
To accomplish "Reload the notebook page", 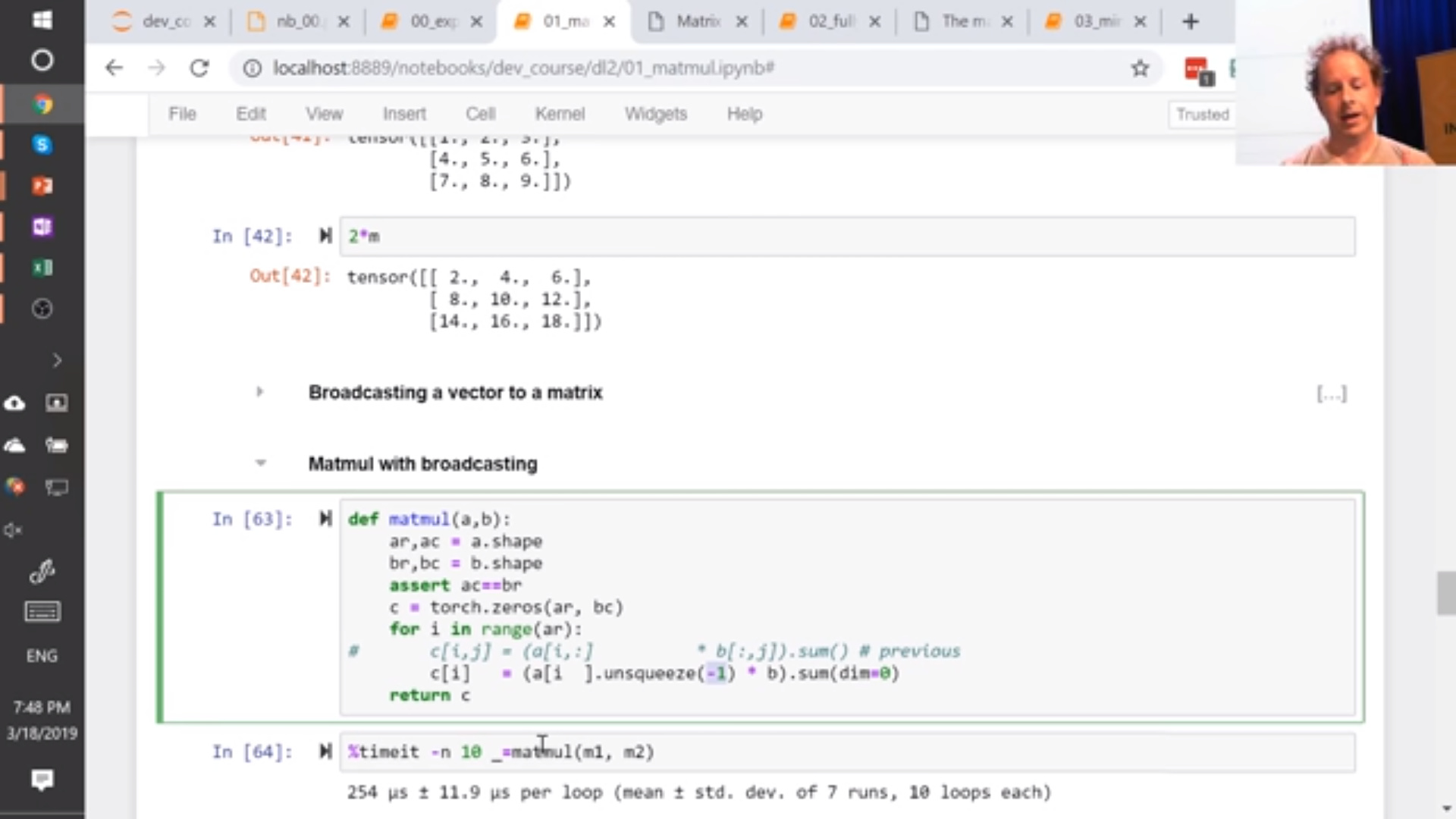I will coord(199,68).
